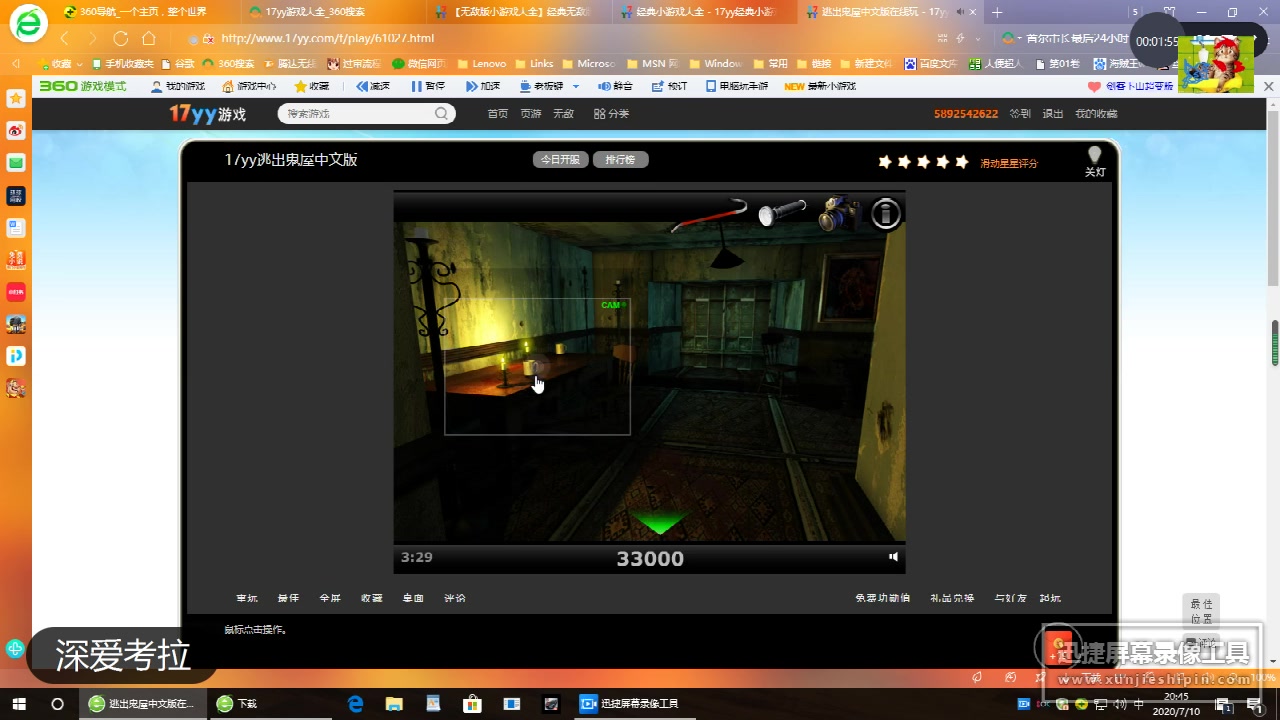Screen dimensions: 1280x720
Task: Select the crowbar item in game inventory
Action: pyautogui.click(x=710, y=214)
